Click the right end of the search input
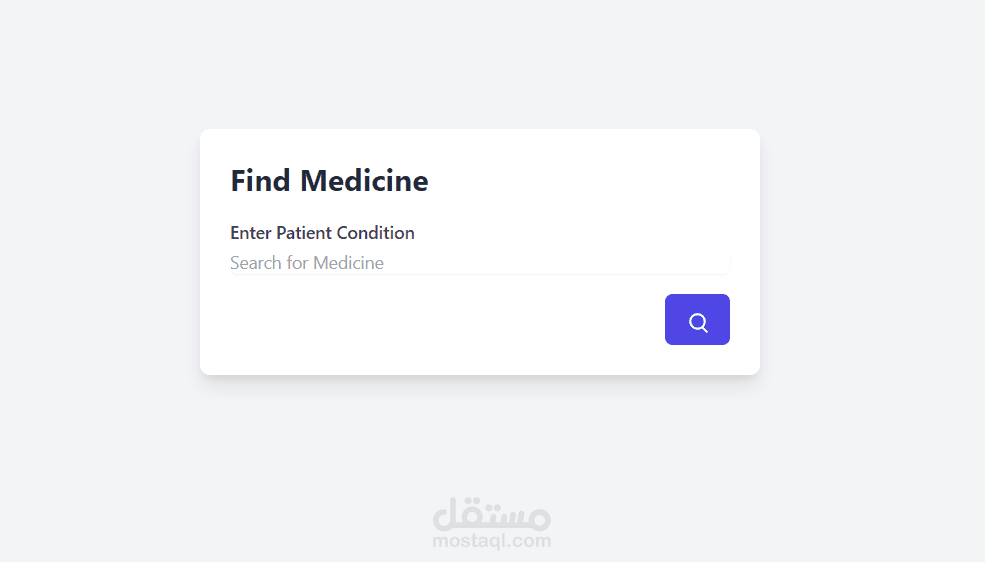This screenshot has height=562, width=985. [715, 263]
